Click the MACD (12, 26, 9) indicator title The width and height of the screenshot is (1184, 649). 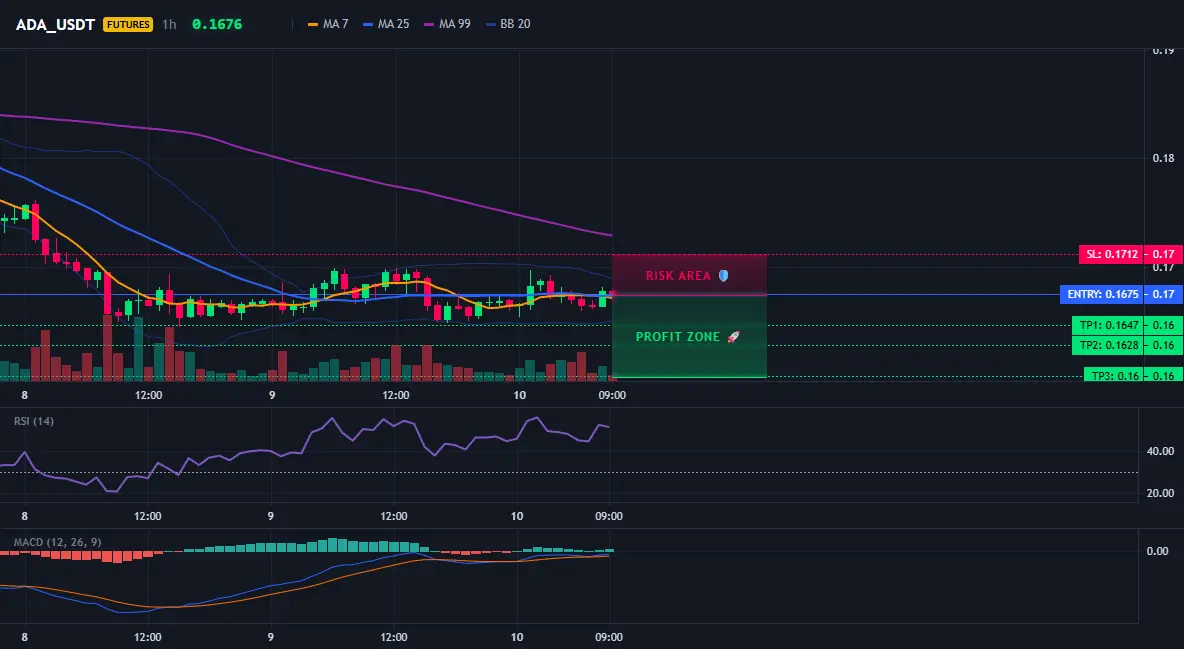click(57, 542)
